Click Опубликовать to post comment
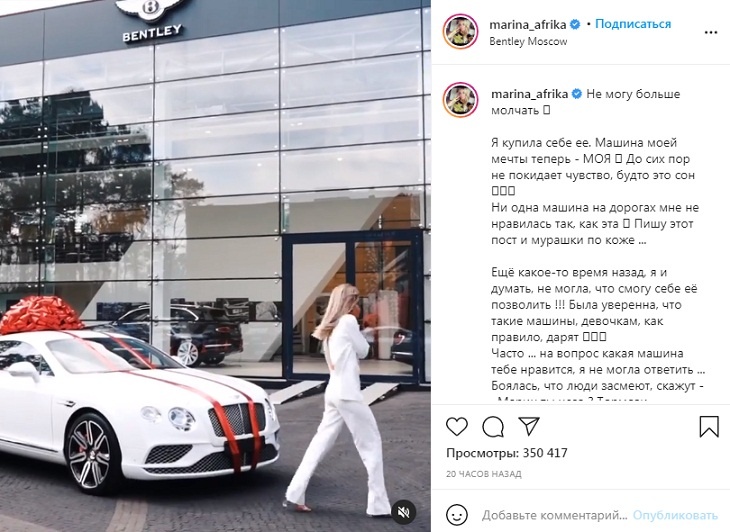The image size is (730, 532). 675,515
